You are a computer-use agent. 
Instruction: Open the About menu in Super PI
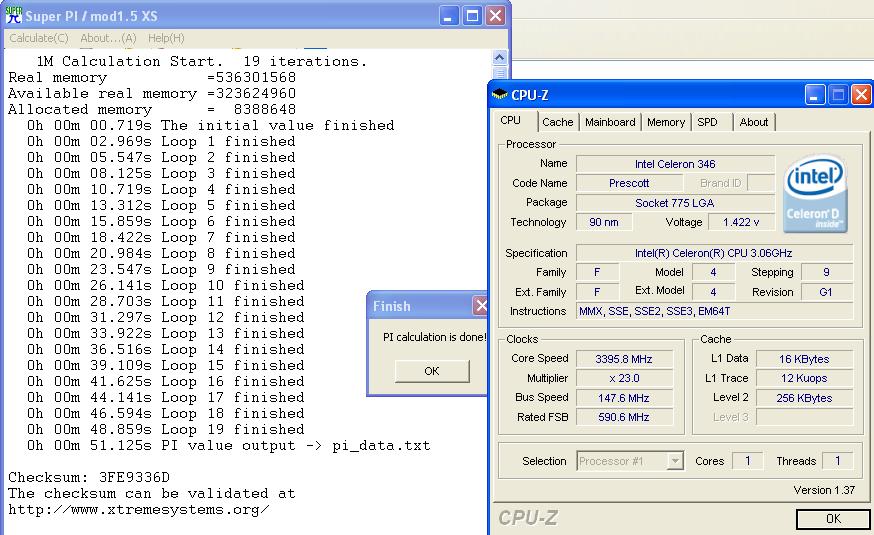(x=108, y=38)
